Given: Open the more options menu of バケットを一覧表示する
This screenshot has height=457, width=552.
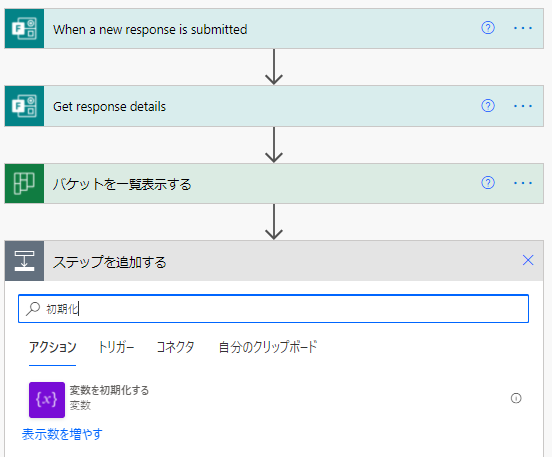Looking at the screenshot, I should point(523,183).
